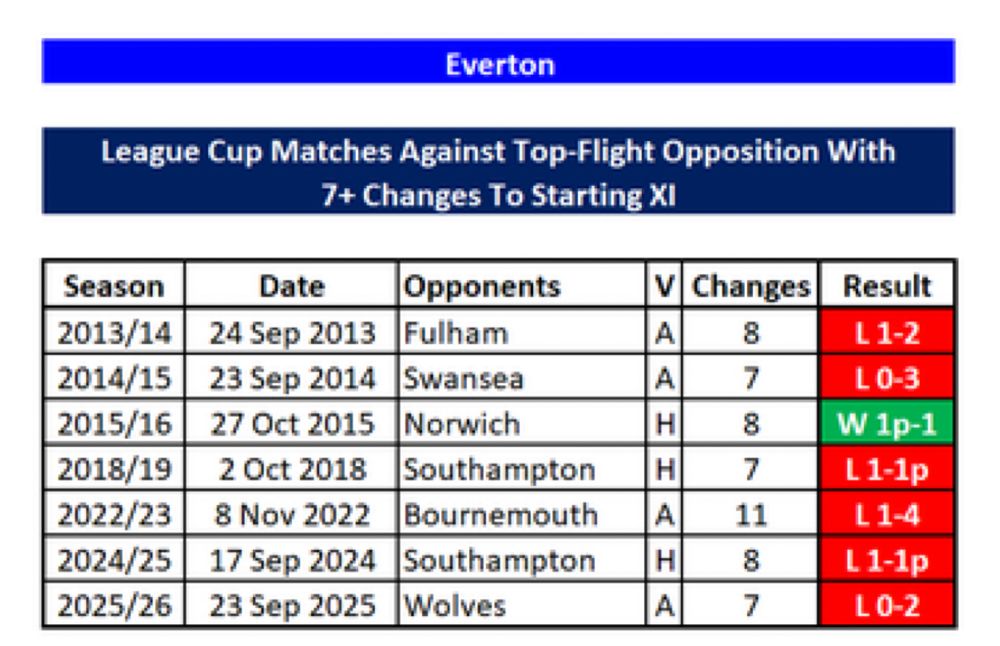
Task: Click the red L 1-2 result cell
Action: (x=886, y=333)
